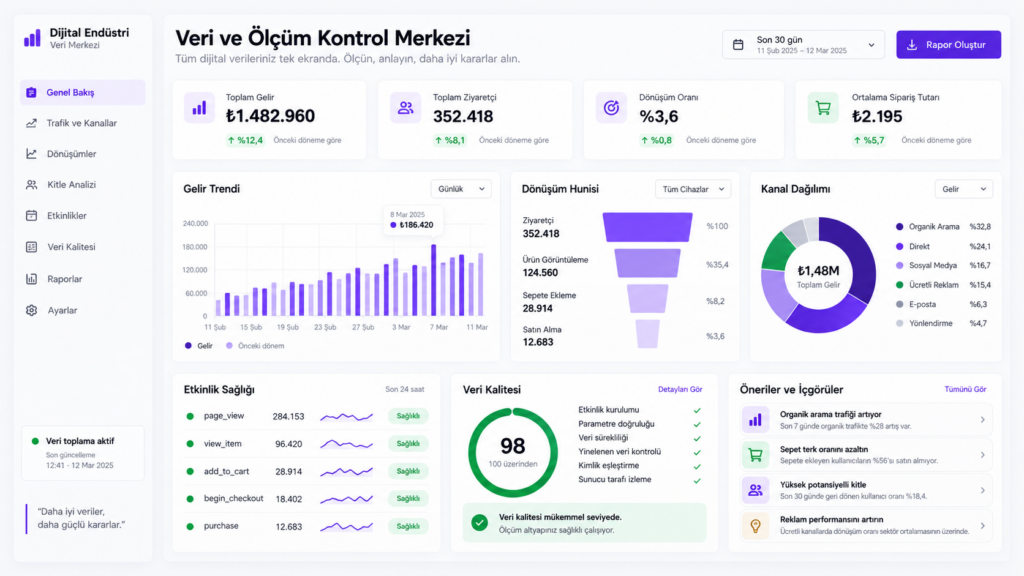Click the Sağlıklı badge for add_to_cart
The image size is (1024, 576).
(x=408, y=471)
